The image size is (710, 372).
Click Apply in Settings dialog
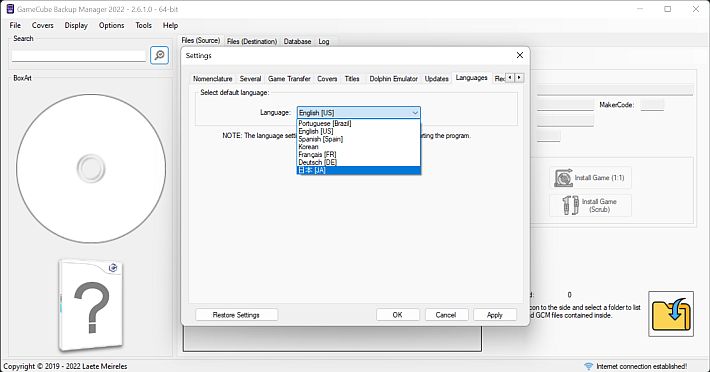pos(495,315)
